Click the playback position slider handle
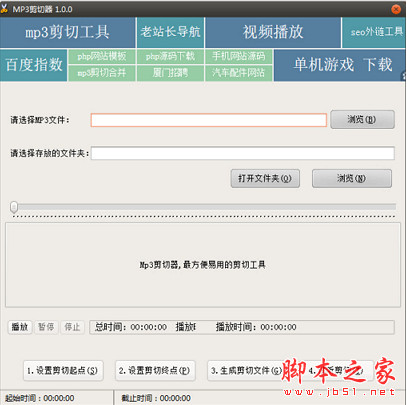 pyautogui.click(x=14, y=207)
